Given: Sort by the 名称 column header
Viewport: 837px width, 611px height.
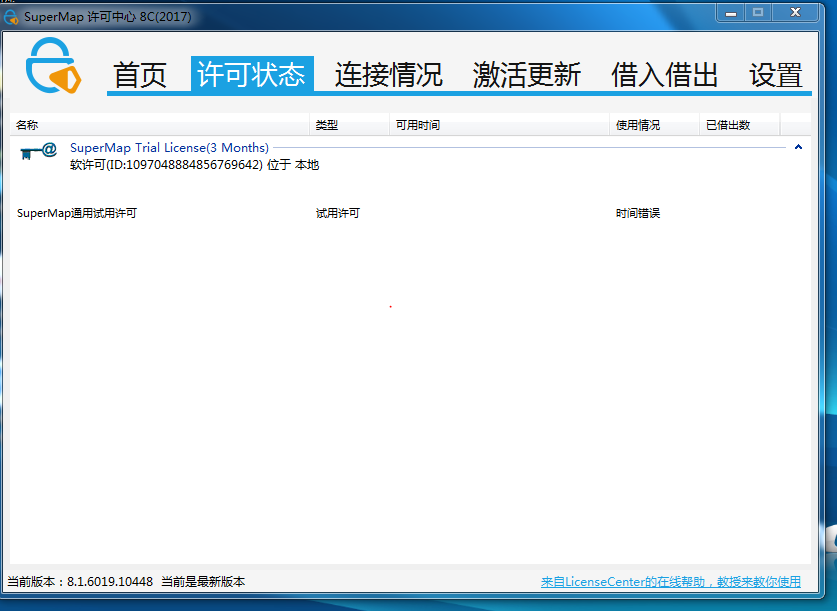Looking at the screenshot, I should [160, 125].
